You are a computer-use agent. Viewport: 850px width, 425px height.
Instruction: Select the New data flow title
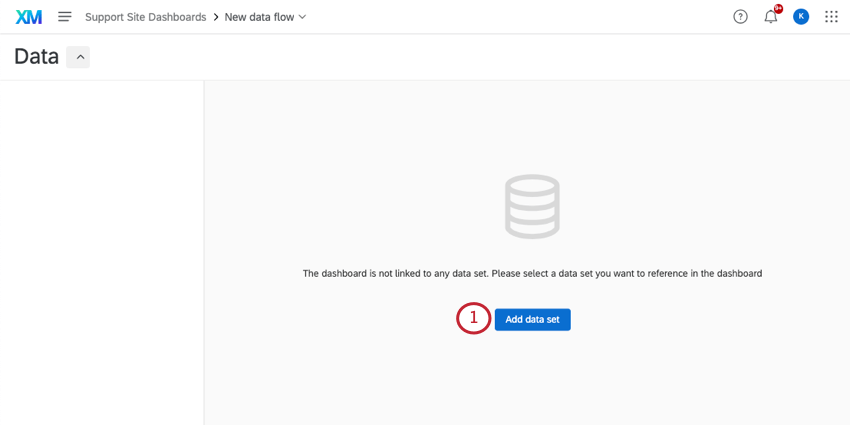point(259,17)
